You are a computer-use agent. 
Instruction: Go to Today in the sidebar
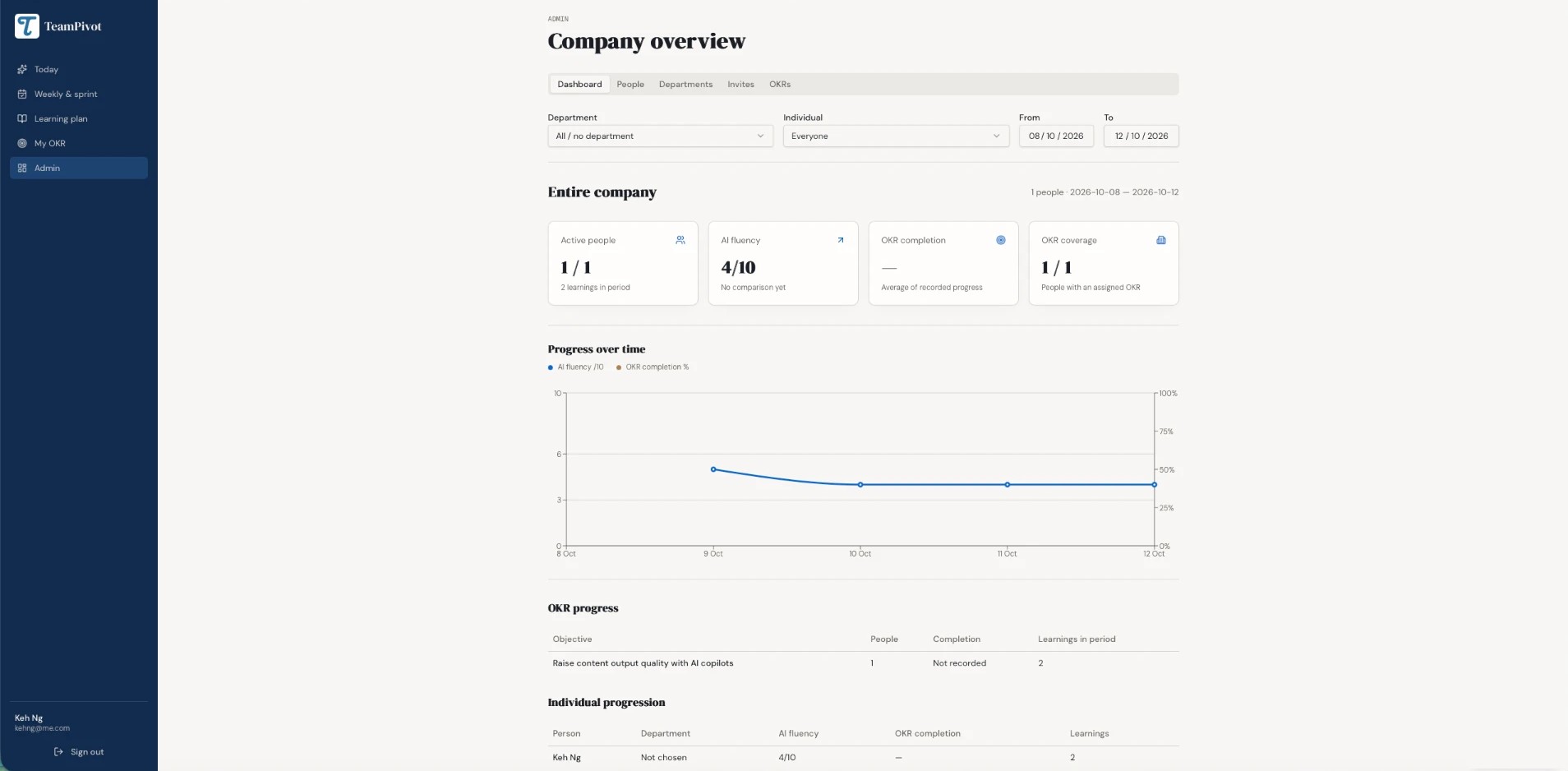point(79,69)
